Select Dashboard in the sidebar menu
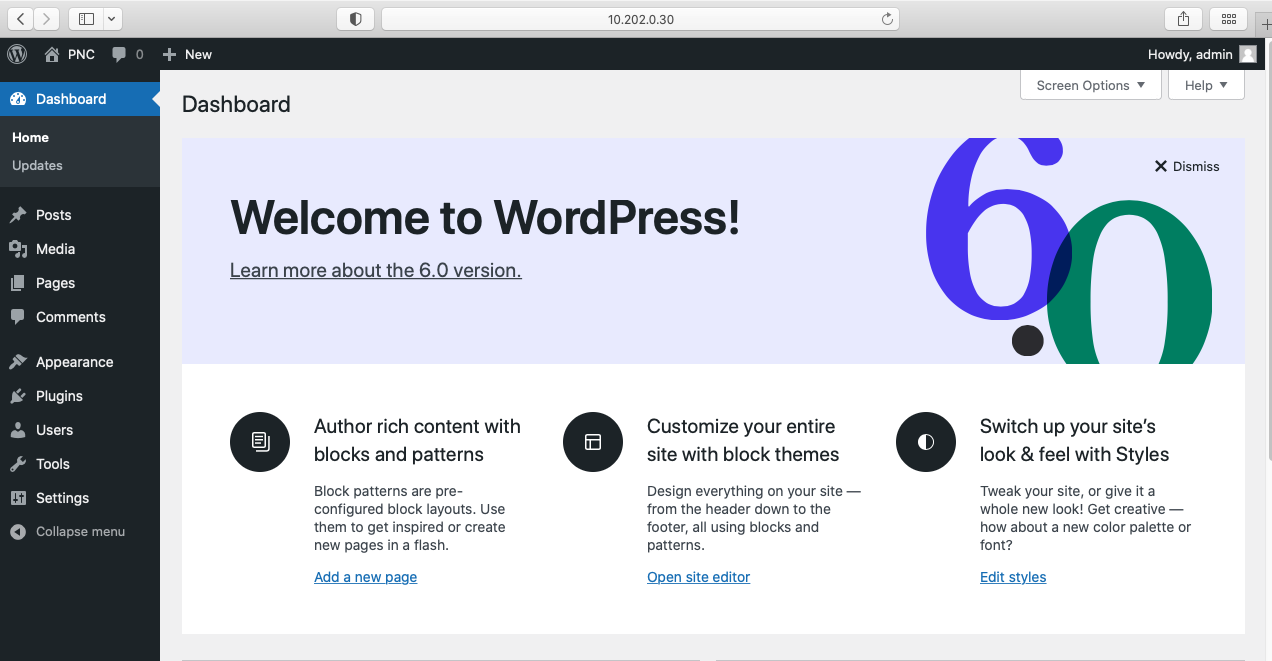The image size is (1272, 661). pos(80,99)
